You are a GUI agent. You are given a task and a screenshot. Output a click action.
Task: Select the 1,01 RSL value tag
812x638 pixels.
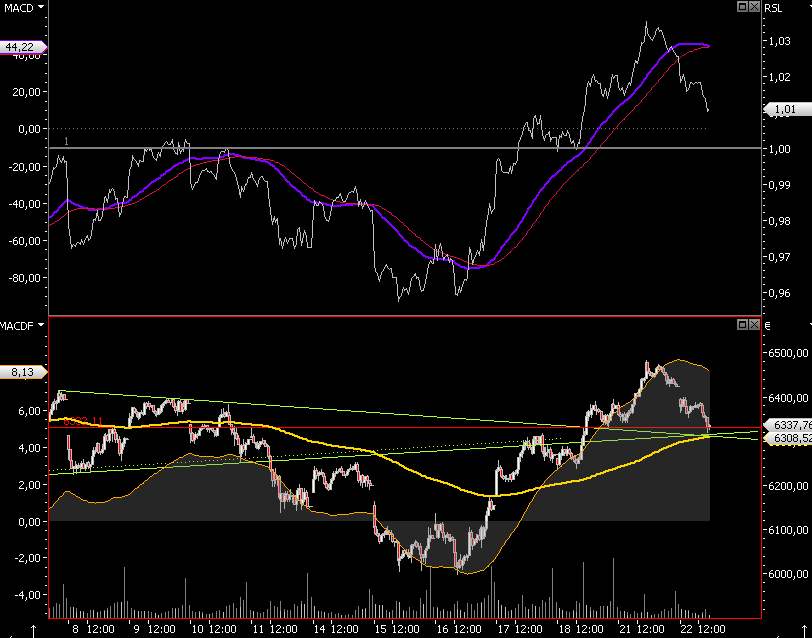[x=788, y=109]
